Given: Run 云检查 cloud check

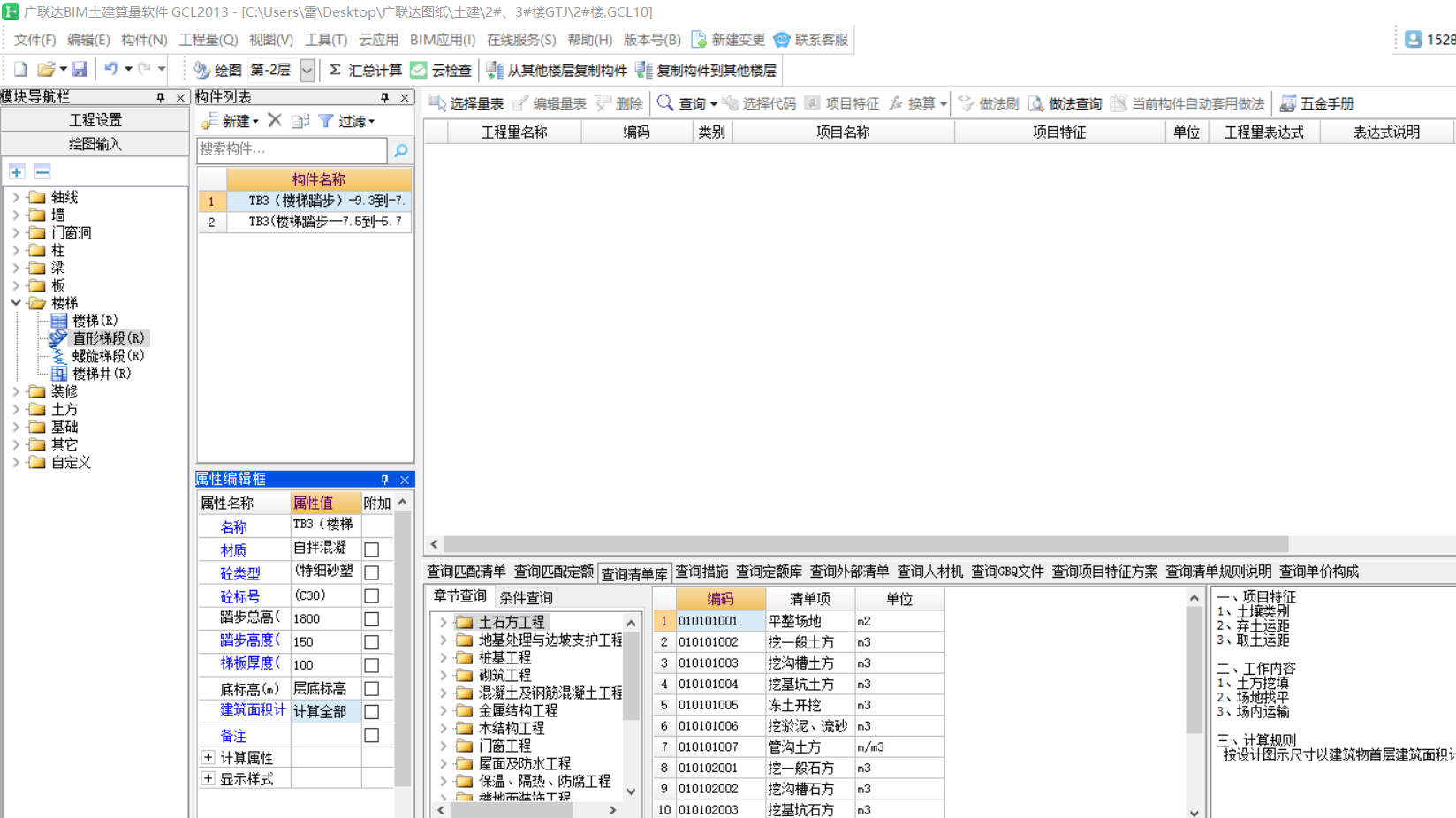Looking at the screenshot, I should 441,70.
